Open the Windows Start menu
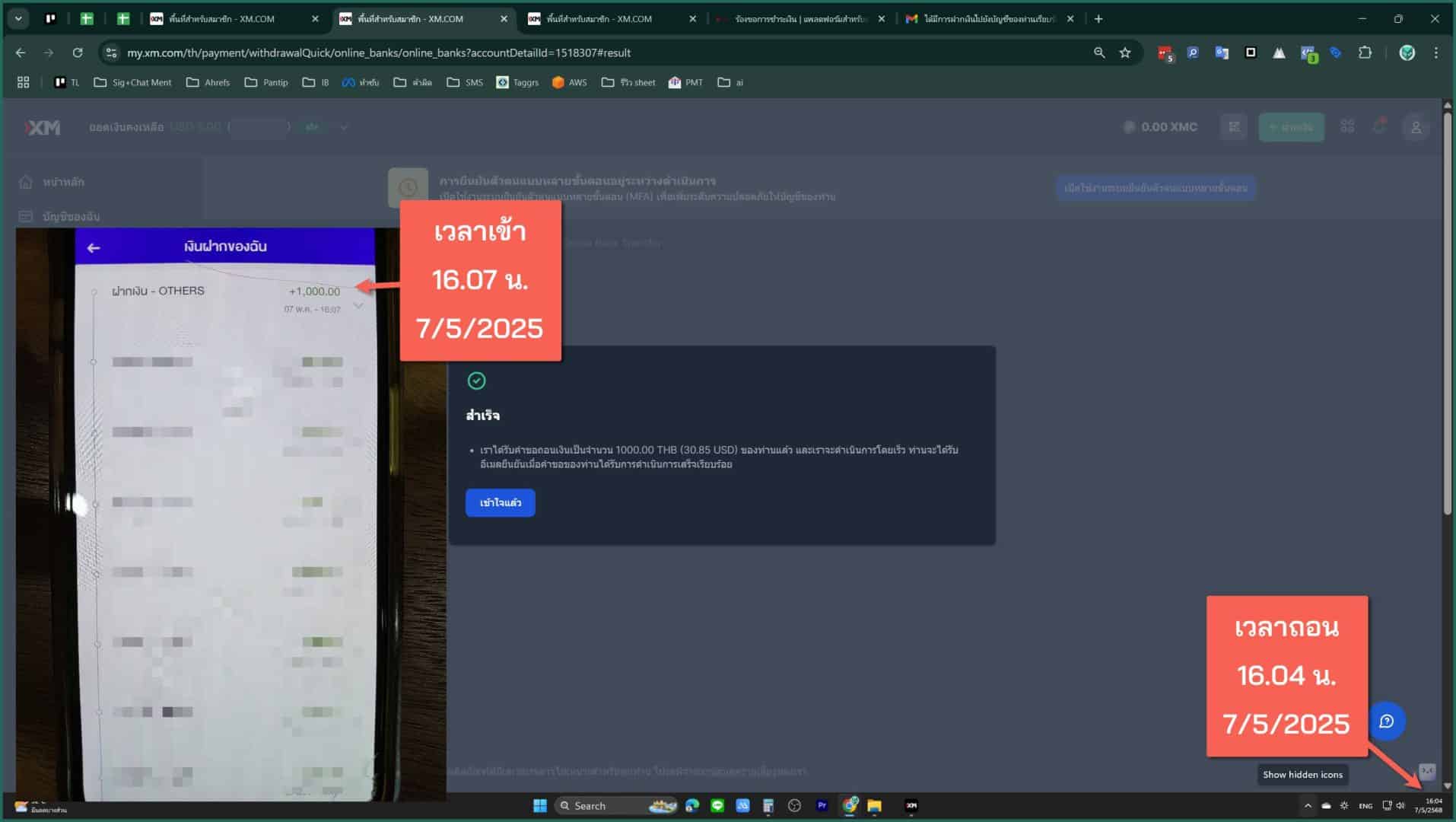The height and width of the screenshot is (822, 1456). click(x=540, y=805)
